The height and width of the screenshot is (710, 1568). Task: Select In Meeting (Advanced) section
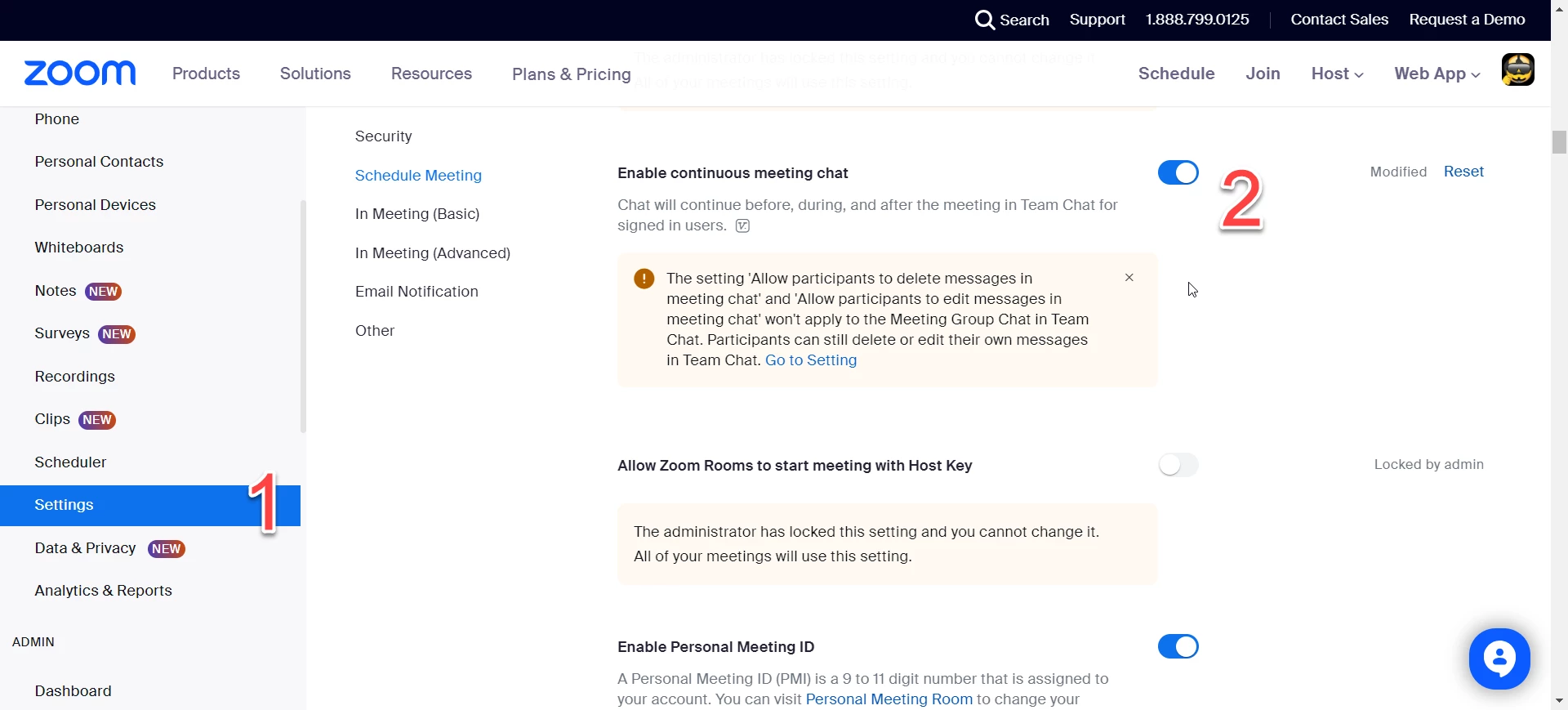point(433,253)
